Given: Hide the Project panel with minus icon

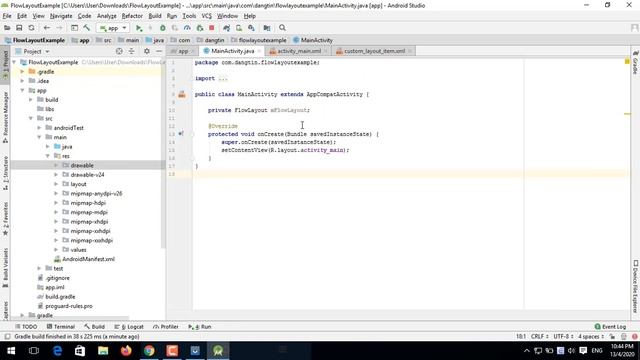Looking at the screenshot, I should pyautogui.click(x=159, y=51).
